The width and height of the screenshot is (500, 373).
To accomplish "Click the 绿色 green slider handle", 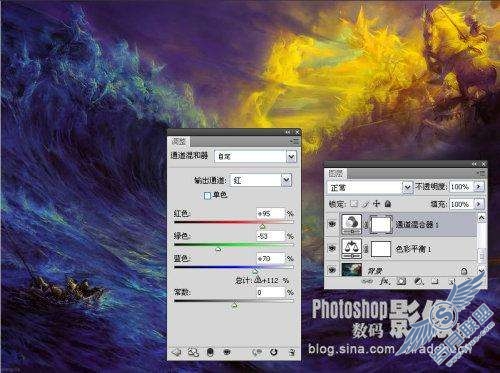I will point(218,249).
